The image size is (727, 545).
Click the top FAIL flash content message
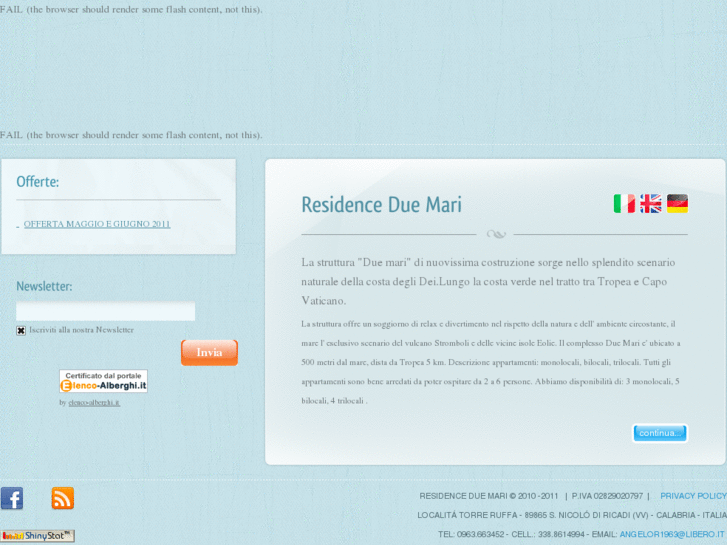[131, 9]
